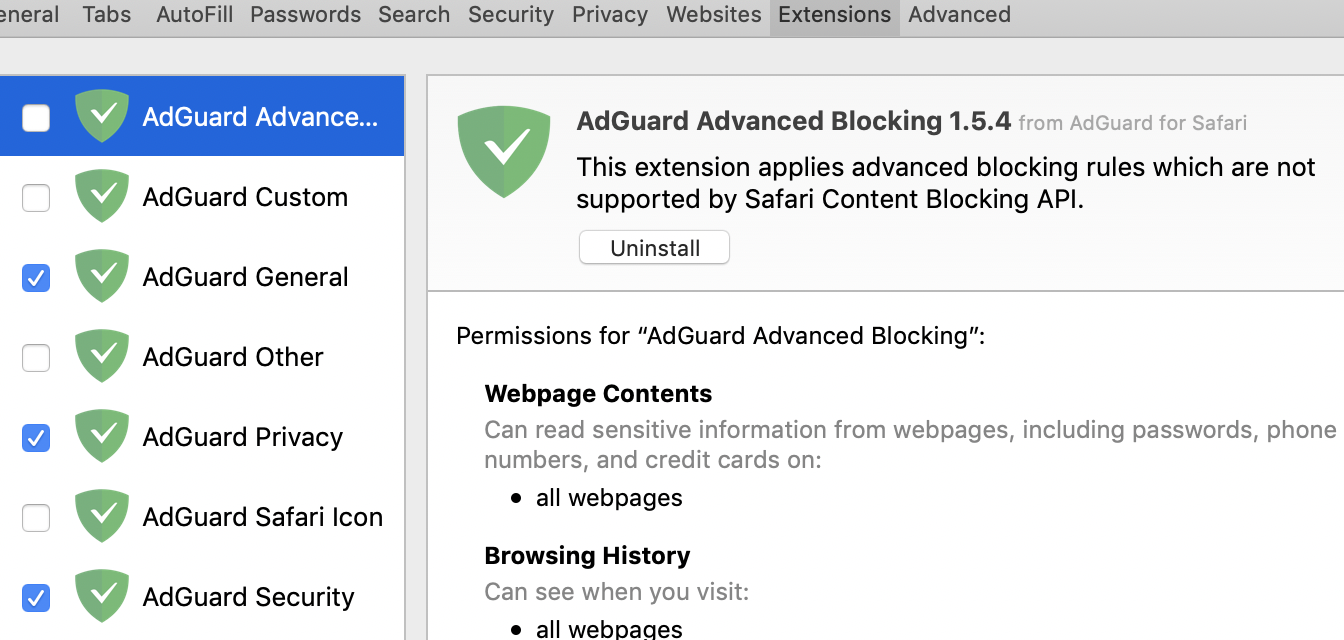Click the AdGuard Security shield icon

coord(102,596)
